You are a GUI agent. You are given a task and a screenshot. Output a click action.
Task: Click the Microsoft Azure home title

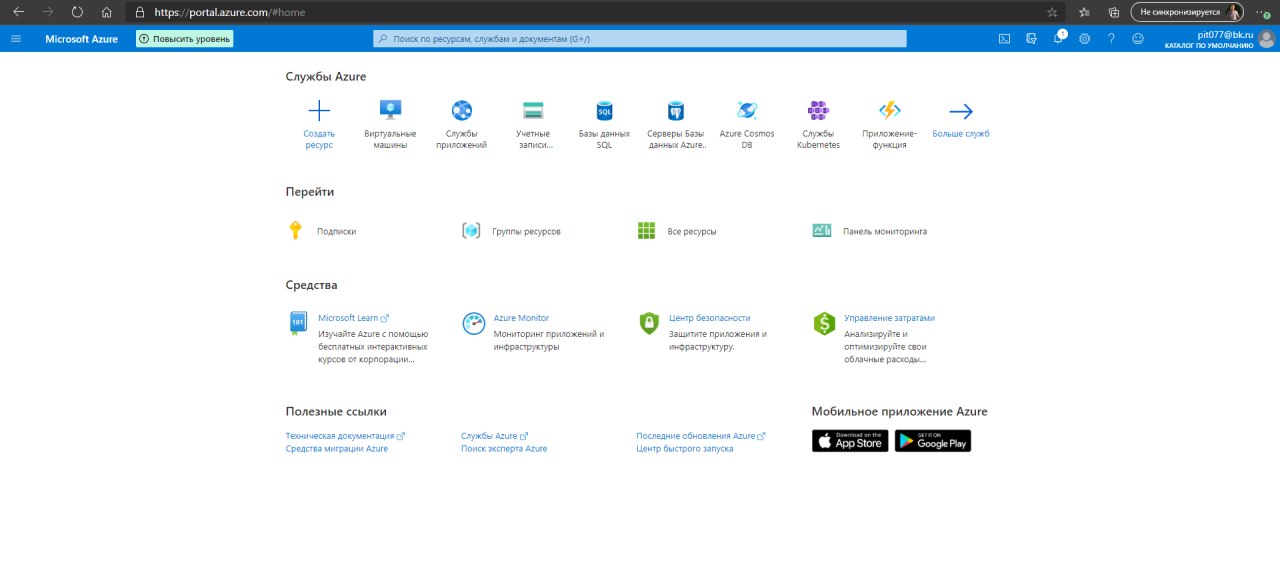coord(81,39)
